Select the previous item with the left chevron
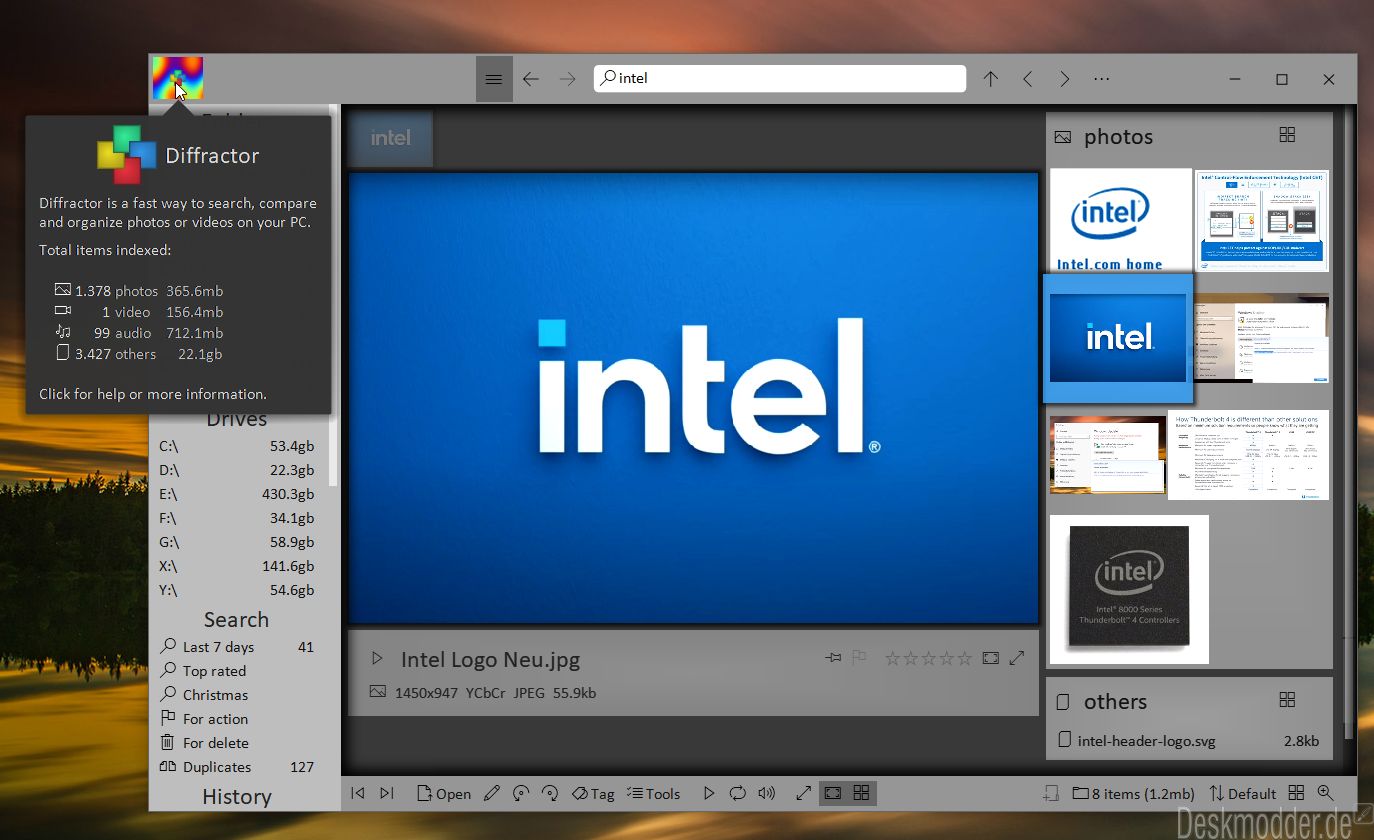Screen dimensions: 1374x840 (x=1027, y=79)
